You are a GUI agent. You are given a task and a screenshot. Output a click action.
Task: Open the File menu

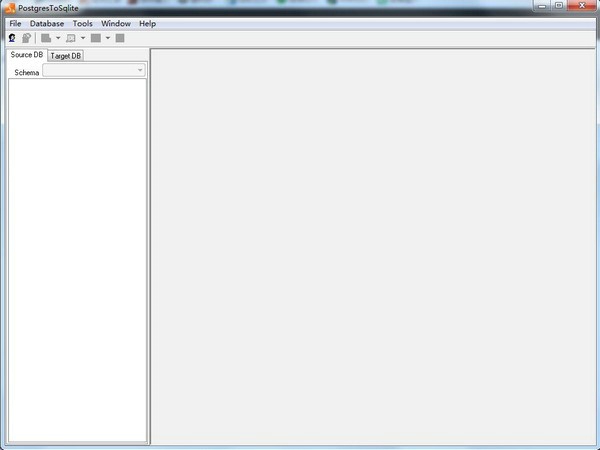pyautogui.click(x=15, y=23)
